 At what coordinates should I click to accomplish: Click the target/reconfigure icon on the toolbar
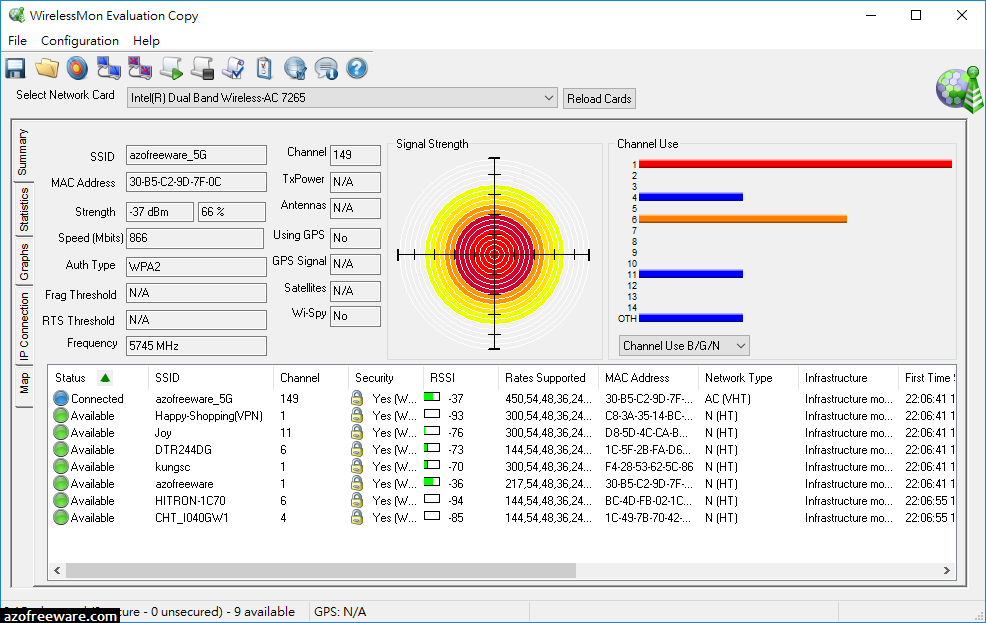coord(76,67)
